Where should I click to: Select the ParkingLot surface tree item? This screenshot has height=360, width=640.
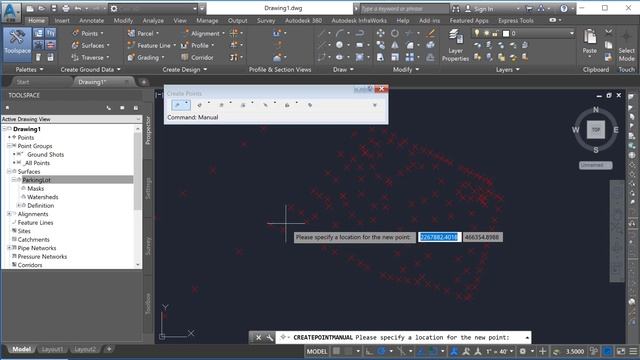click(x=36, y=180)
